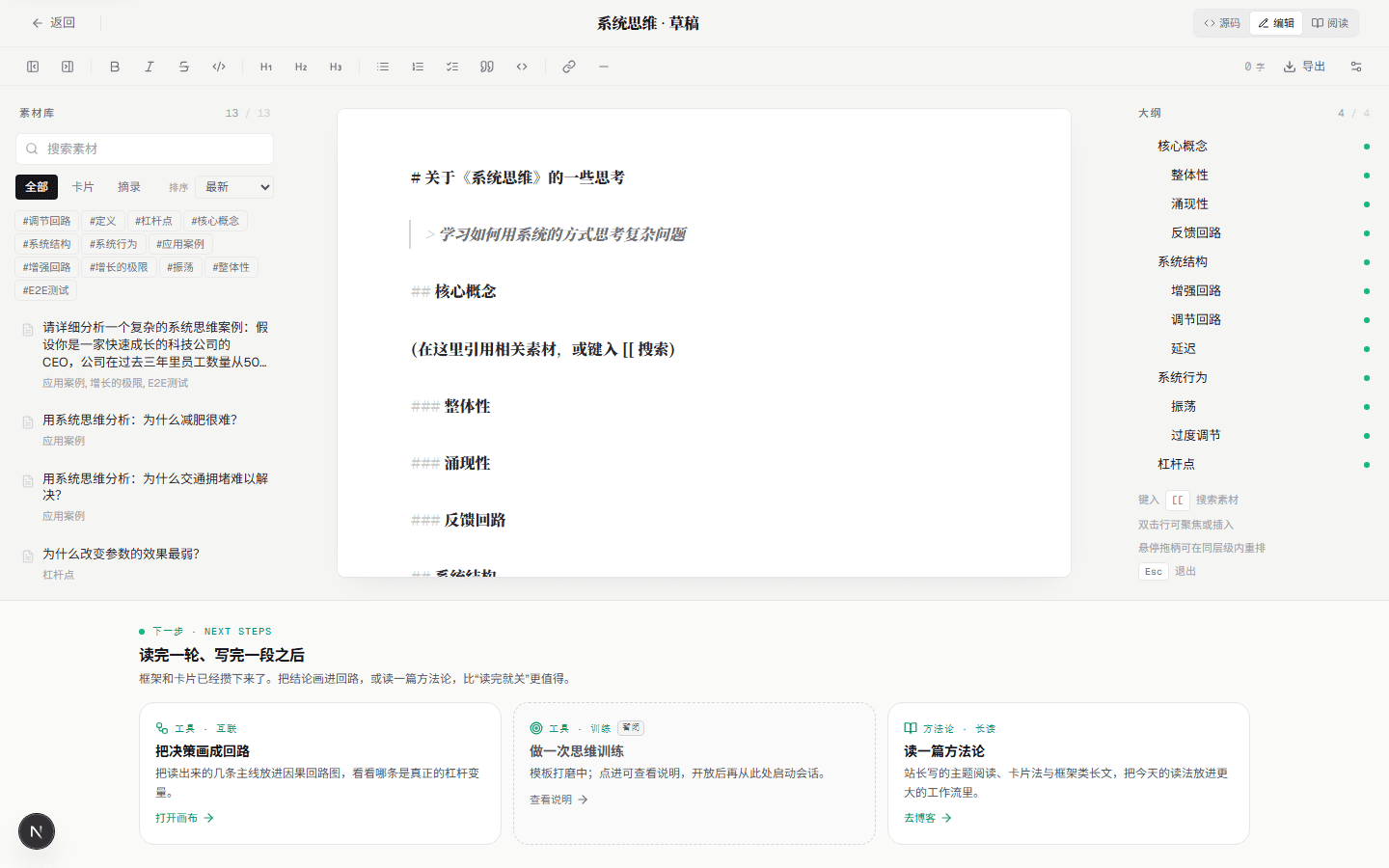Filter by #核心概念 tag
Image resolution: width=1389 pixels, height=868 pixels.
[215, 221]
